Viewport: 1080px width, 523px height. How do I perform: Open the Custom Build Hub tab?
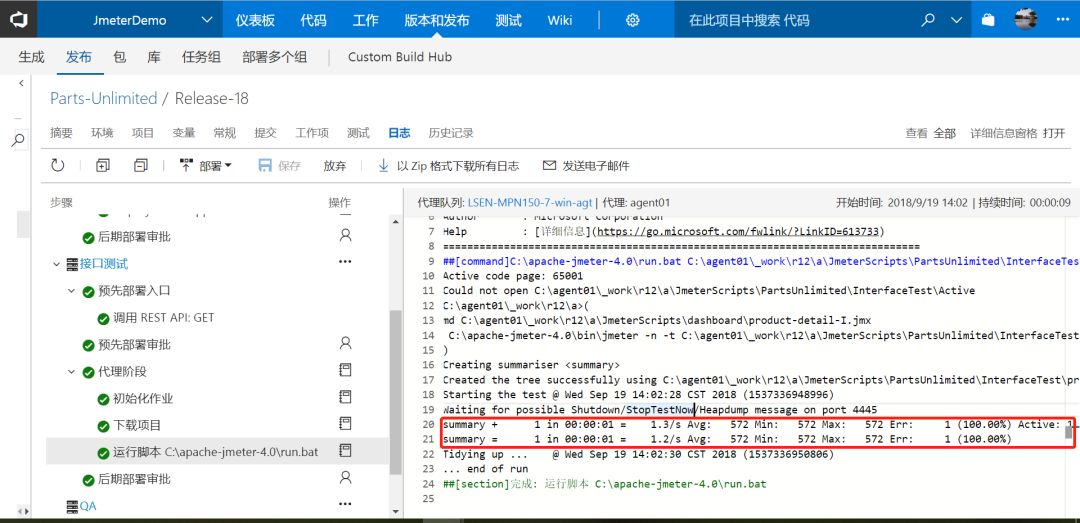(400, 57)
